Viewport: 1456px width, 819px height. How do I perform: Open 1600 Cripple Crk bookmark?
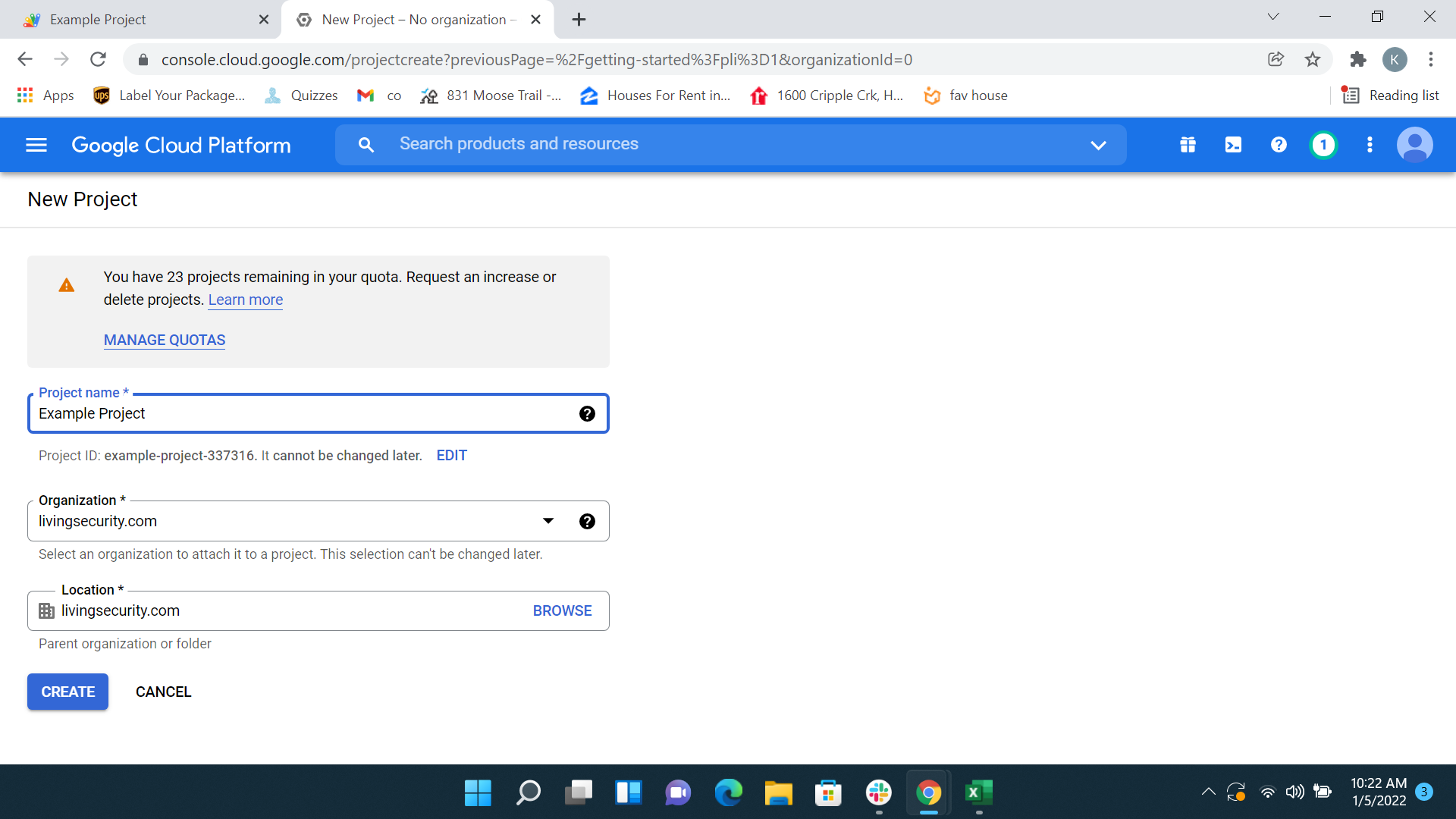(827, 96)
